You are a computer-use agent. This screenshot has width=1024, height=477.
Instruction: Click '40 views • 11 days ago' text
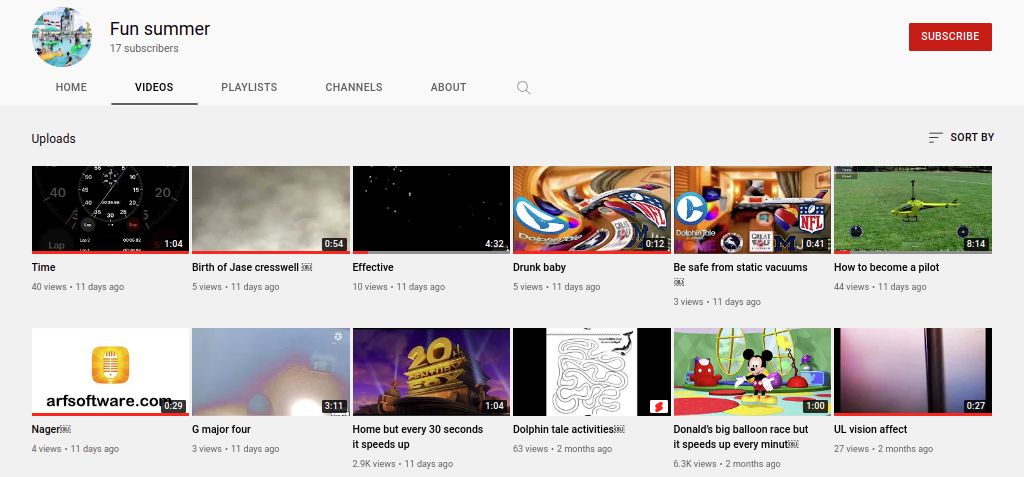click(x=78, y=287)
